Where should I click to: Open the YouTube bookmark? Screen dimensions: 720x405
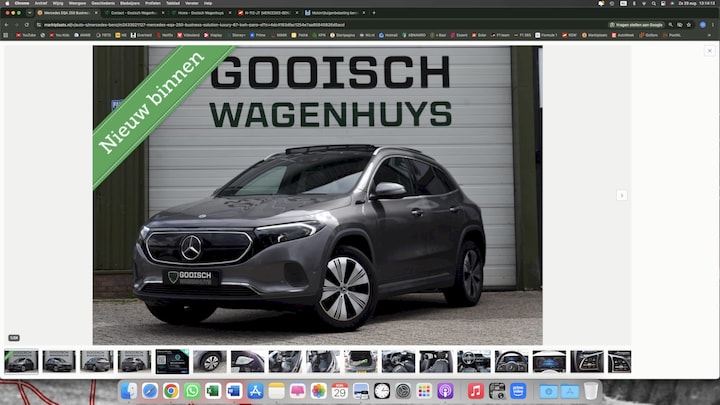[26, 35]
